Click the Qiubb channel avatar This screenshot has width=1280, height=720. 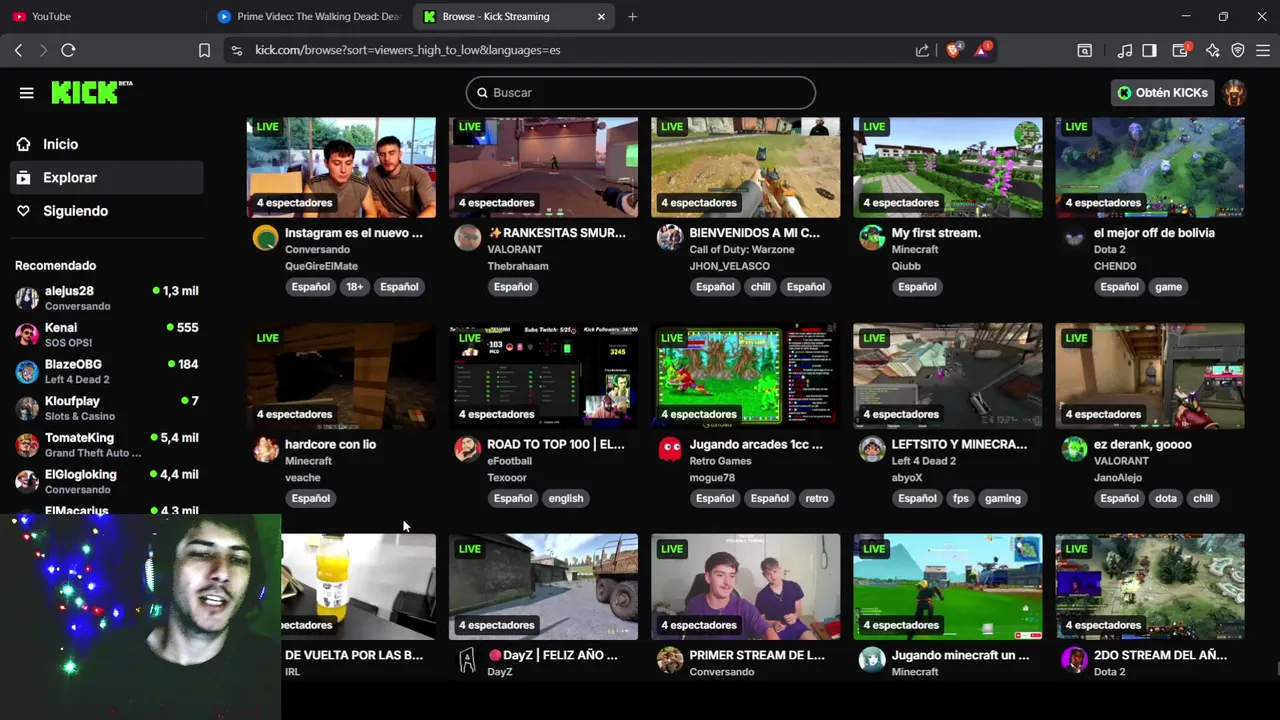tap(872, 238)
